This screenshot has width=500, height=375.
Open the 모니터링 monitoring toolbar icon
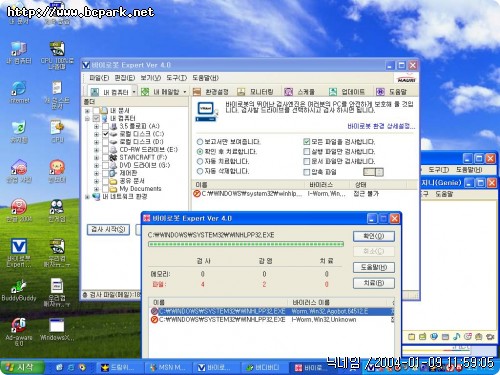pyautogui.click(x=241, y=92)
